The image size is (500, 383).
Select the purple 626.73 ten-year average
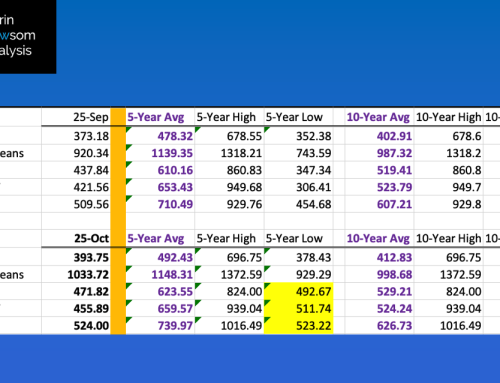379,325
